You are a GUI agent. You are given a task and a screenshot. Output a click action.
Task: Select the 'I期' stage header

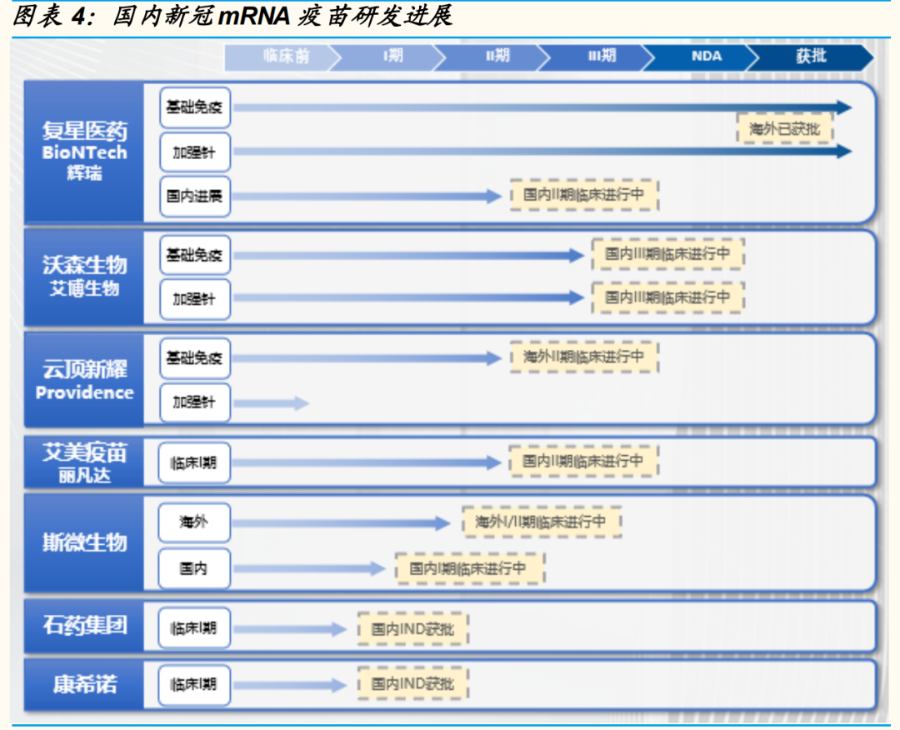387,57
